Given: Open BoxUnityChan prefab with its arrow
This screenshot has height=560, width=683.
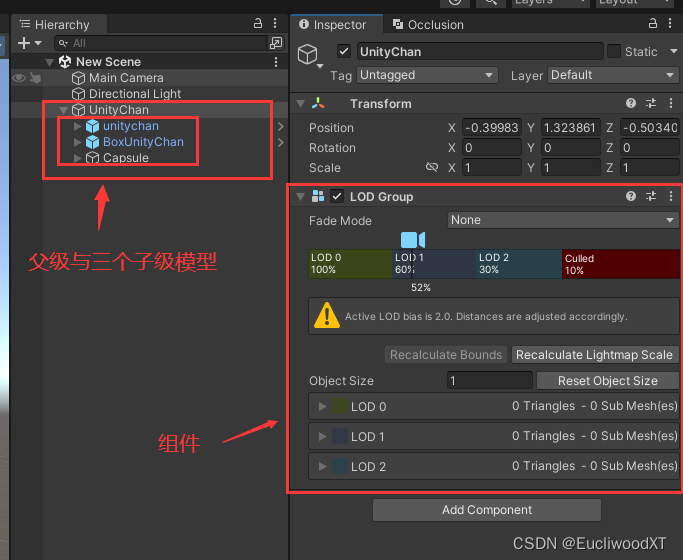Looking at the screenshot, I should coord(281,142).
